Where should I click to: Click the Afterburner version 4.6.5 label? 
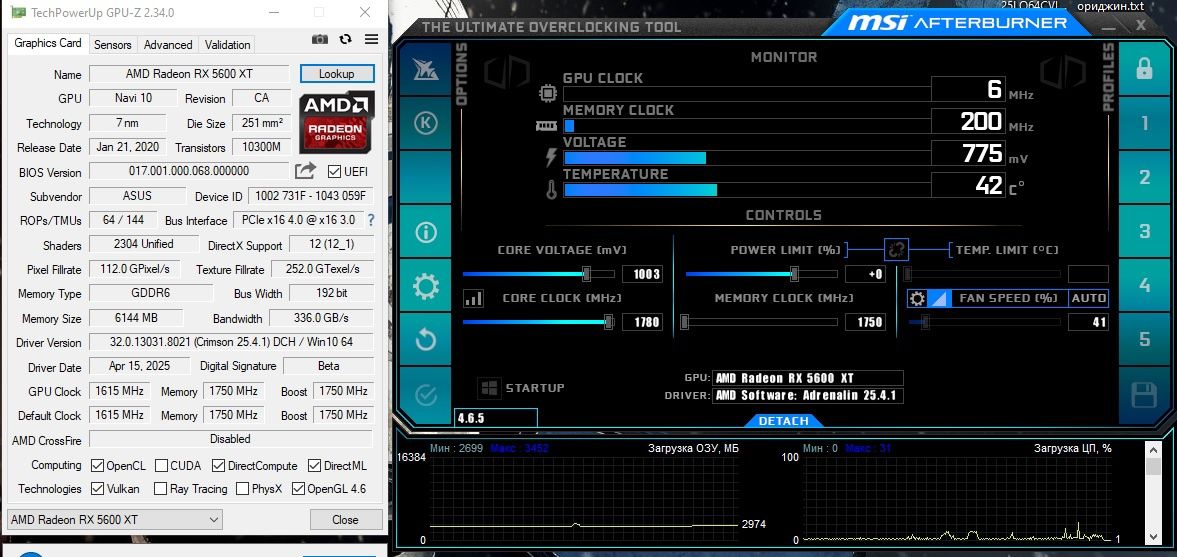coord(495,418)
